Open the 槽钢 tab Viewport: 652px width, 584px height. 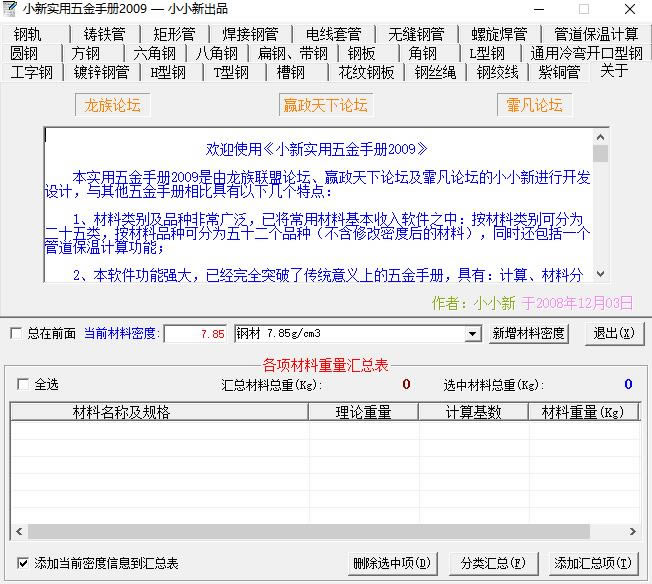pos(297,72)
